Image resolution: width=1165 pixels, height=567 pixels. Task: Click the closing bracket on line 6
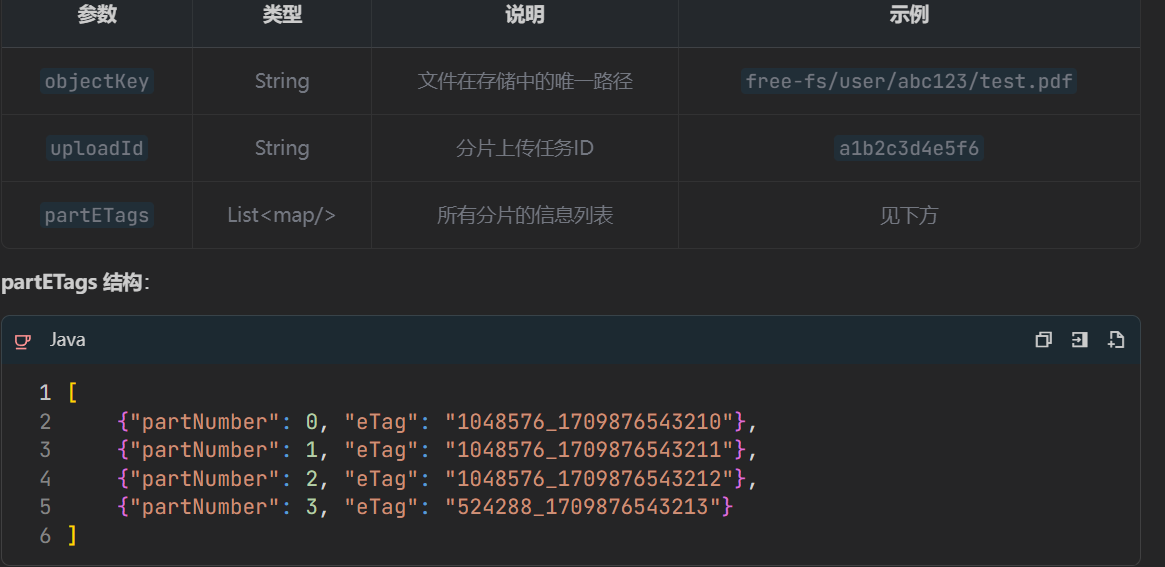pos(72,535)
